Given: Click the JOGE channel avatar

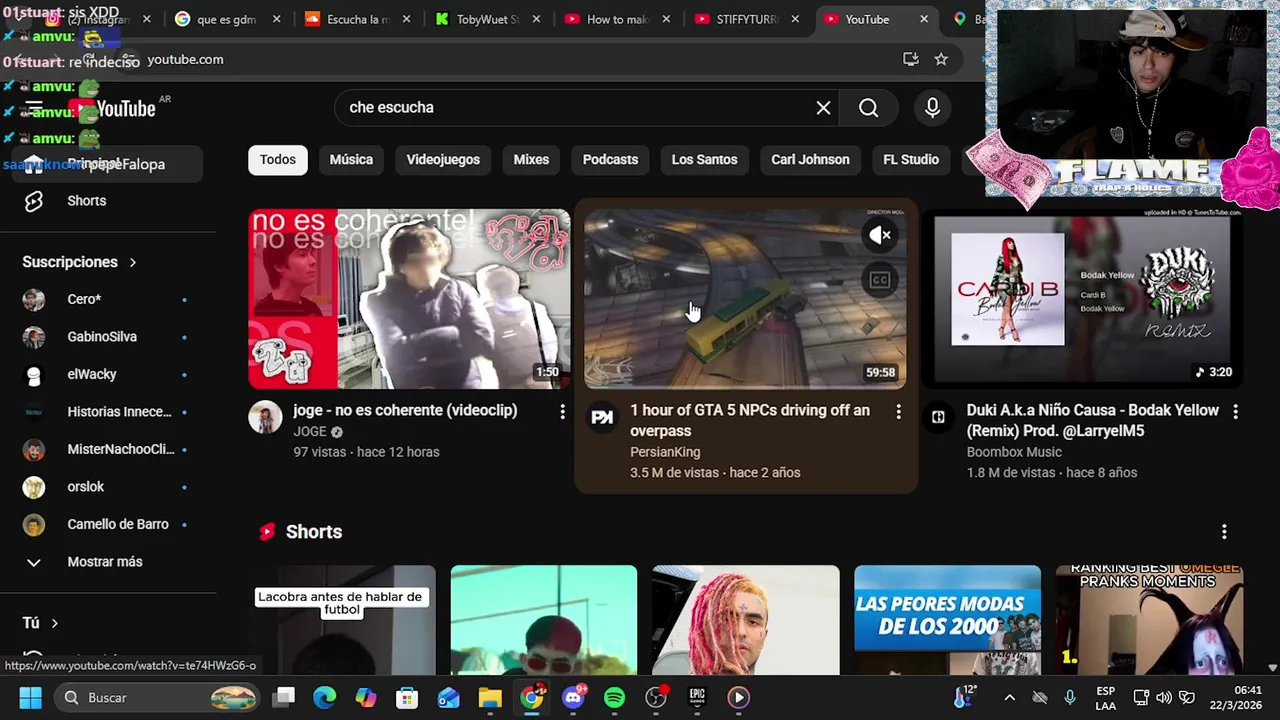Looking at the screenshot, I should [265, 418].
